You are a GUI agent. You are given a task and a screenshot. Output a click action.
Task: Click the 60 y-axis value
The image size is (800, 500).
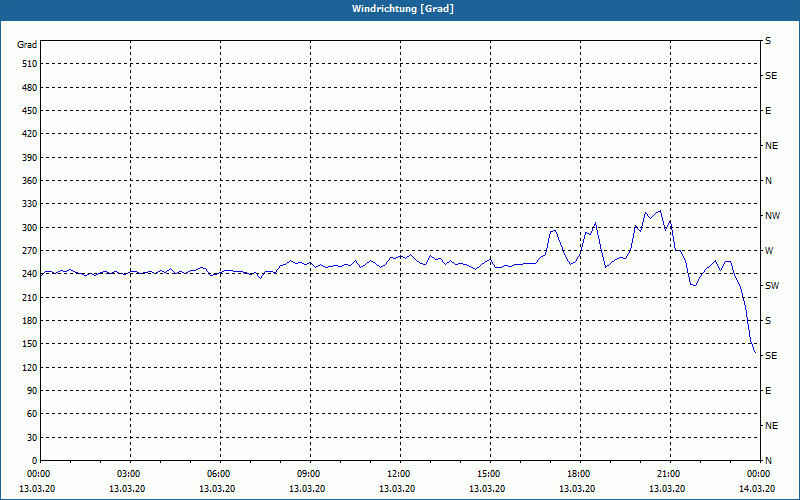point(32,414)
